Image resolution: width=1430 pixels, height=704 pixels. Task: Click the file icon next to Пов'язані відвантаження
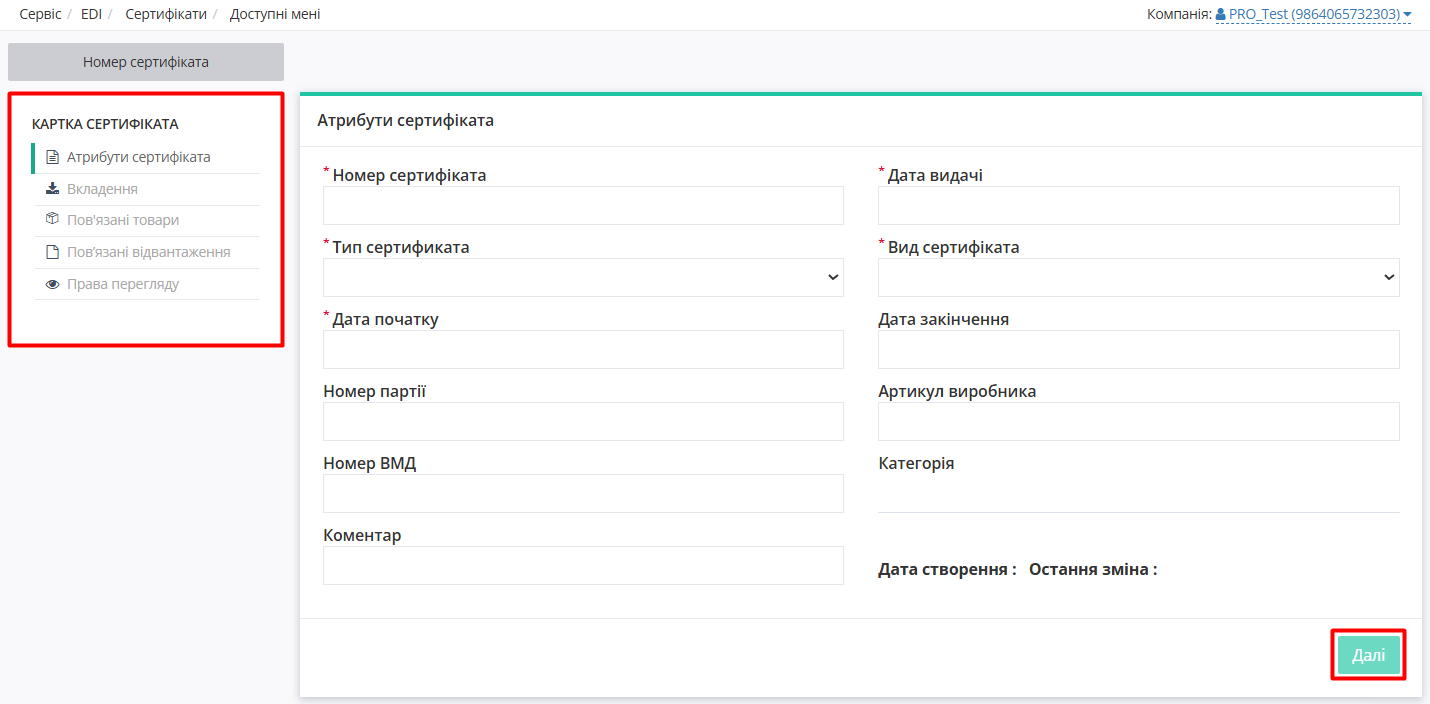53,252
